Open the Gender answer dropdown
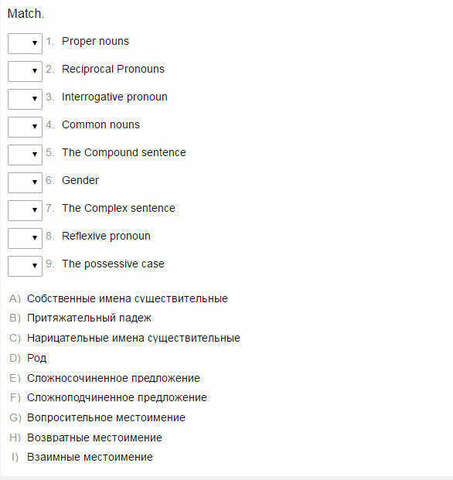Screen dimensions: 453x480 [25, 182]
